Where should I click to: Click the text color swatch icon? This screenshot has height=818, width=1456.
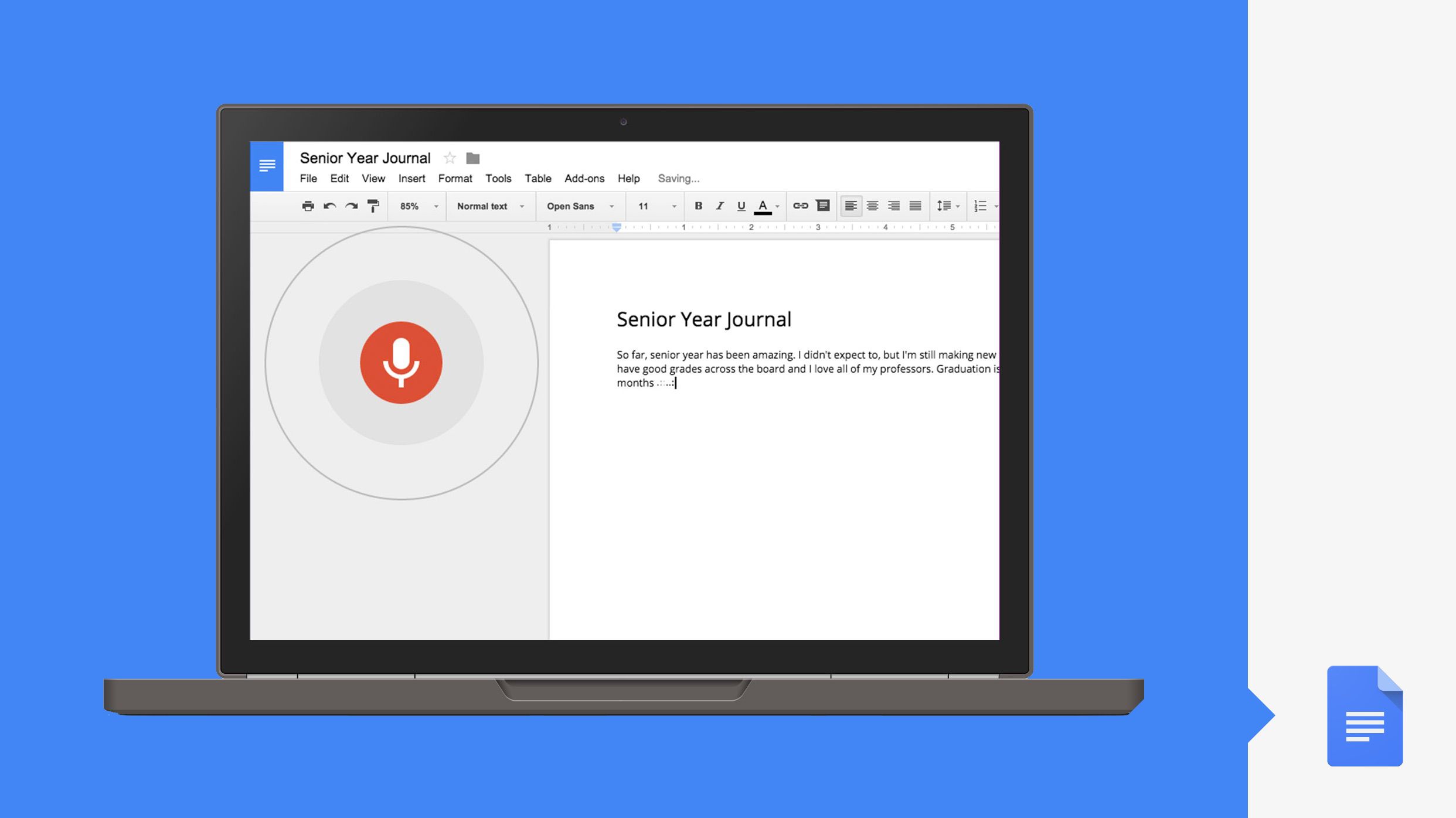click(x=762, y=206)
